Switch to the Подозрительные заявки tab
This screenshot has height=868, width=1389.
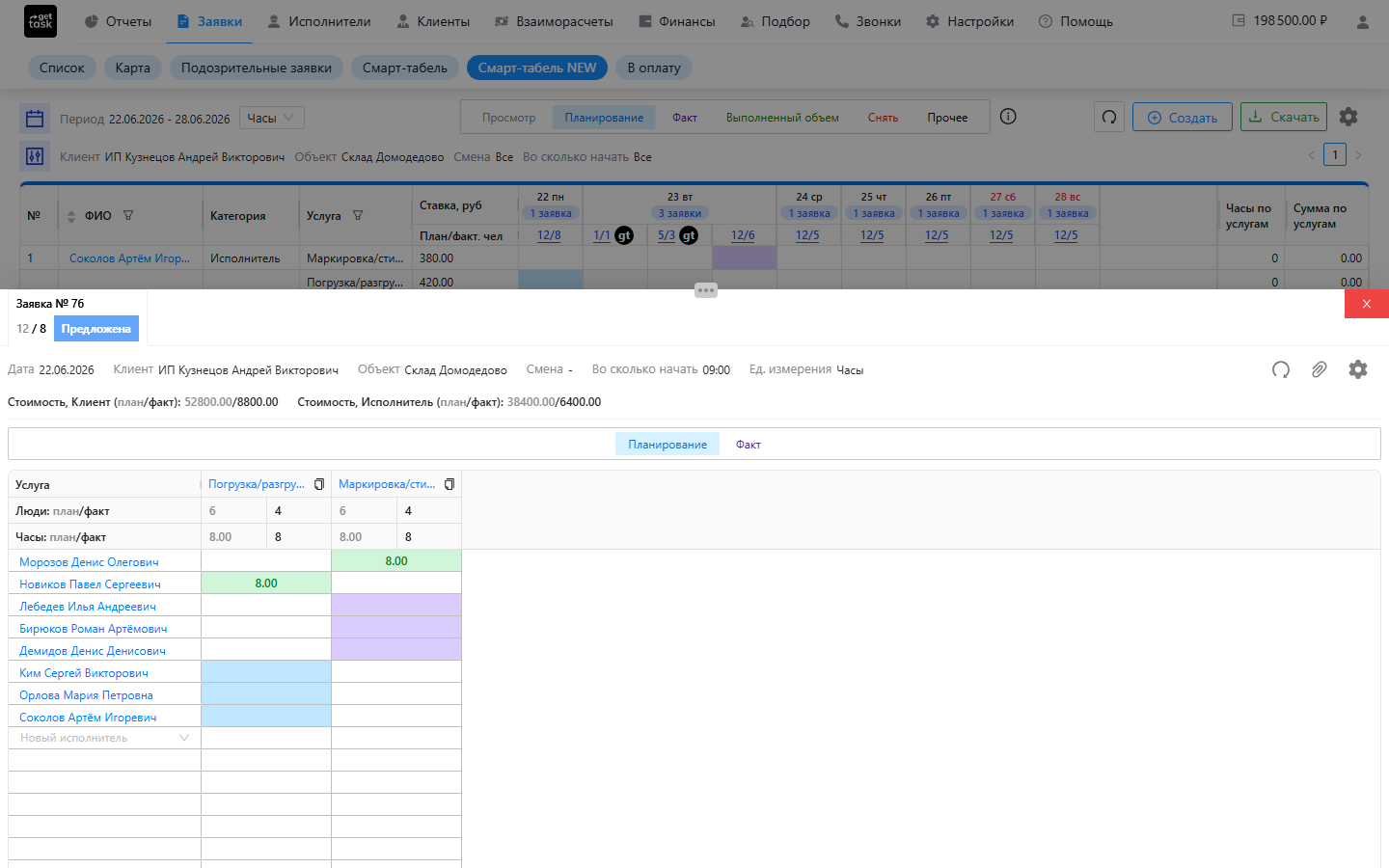click(257, 68)
